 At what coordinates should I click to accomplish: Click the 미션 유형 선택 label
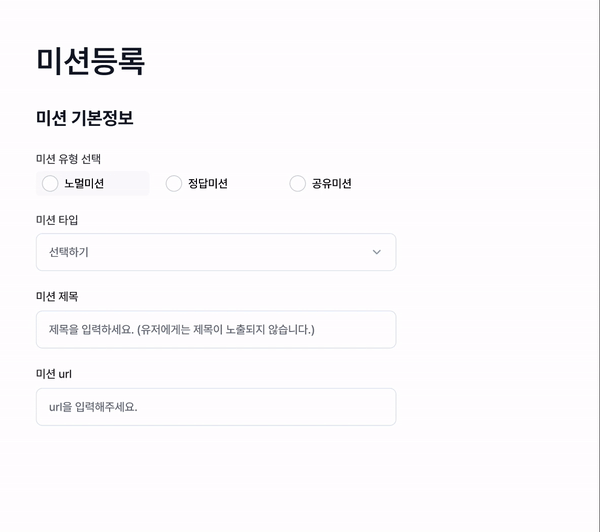[68, 158]
